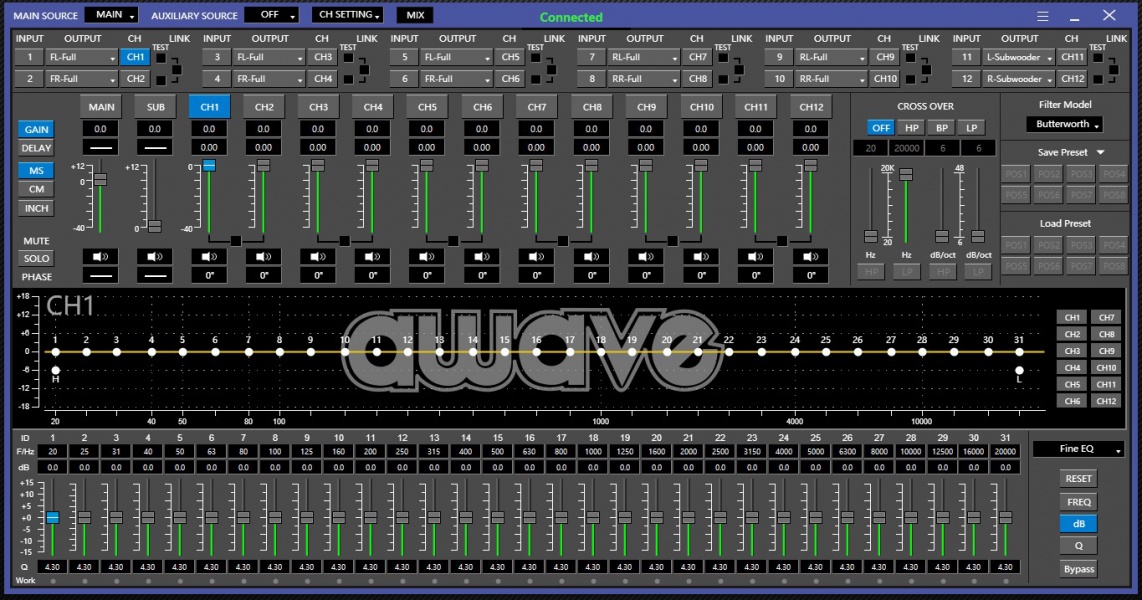Toggle LINK checkbox for CH1/CH2 pair

(x=176, y=70)
